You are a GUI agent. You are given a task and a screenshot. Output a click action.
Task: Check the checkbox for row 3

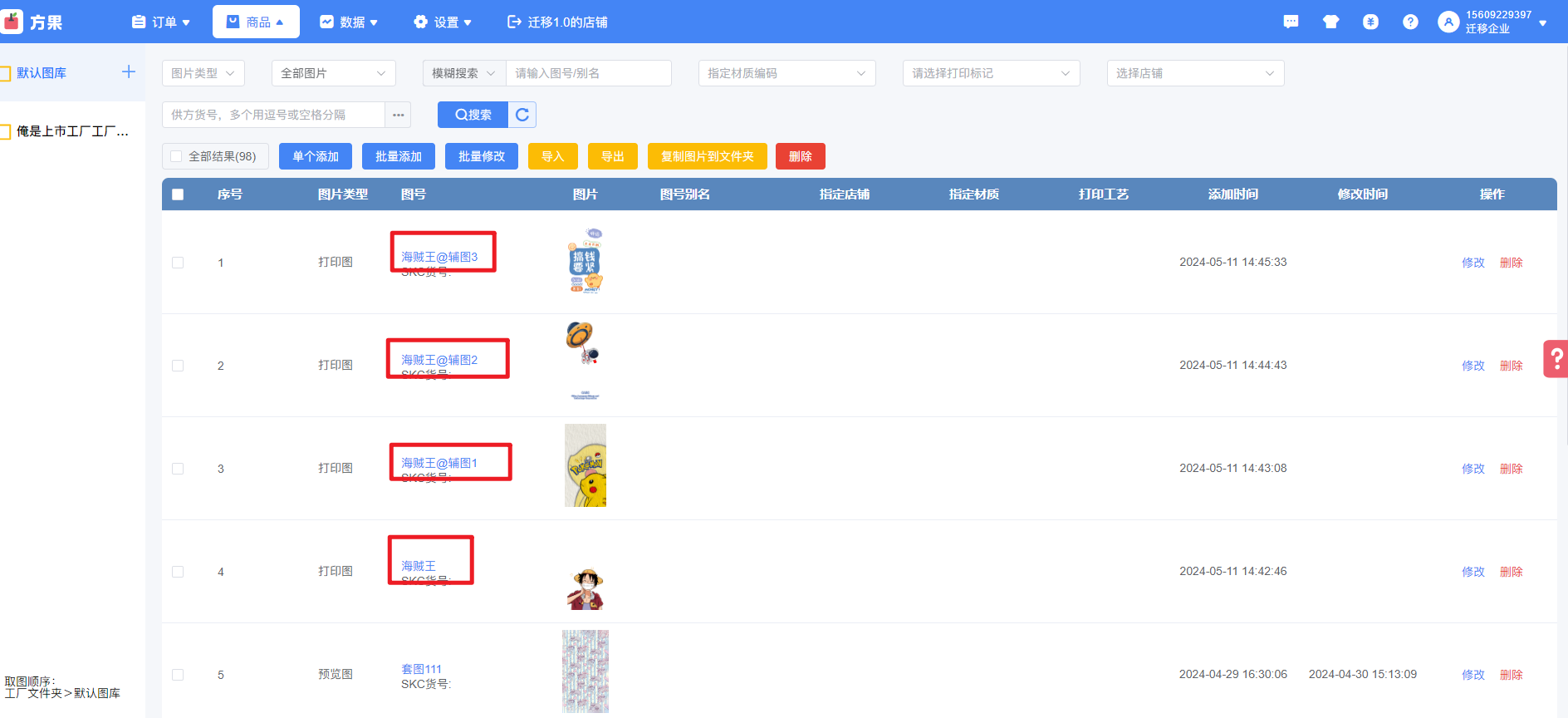click(x=178, y=469)
